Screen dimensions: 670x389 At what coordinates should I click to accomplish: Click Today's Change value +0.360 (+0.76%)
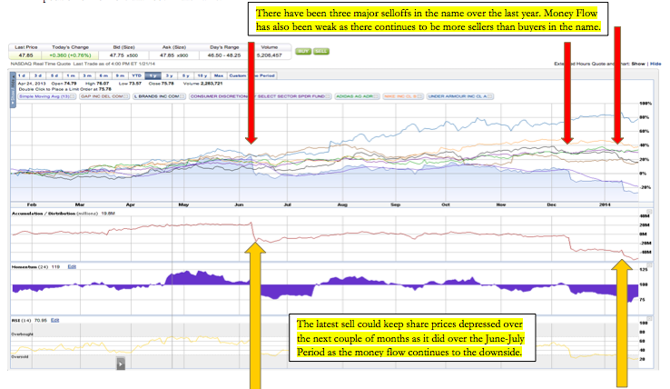pyautogui.click(x=70, y=55)
